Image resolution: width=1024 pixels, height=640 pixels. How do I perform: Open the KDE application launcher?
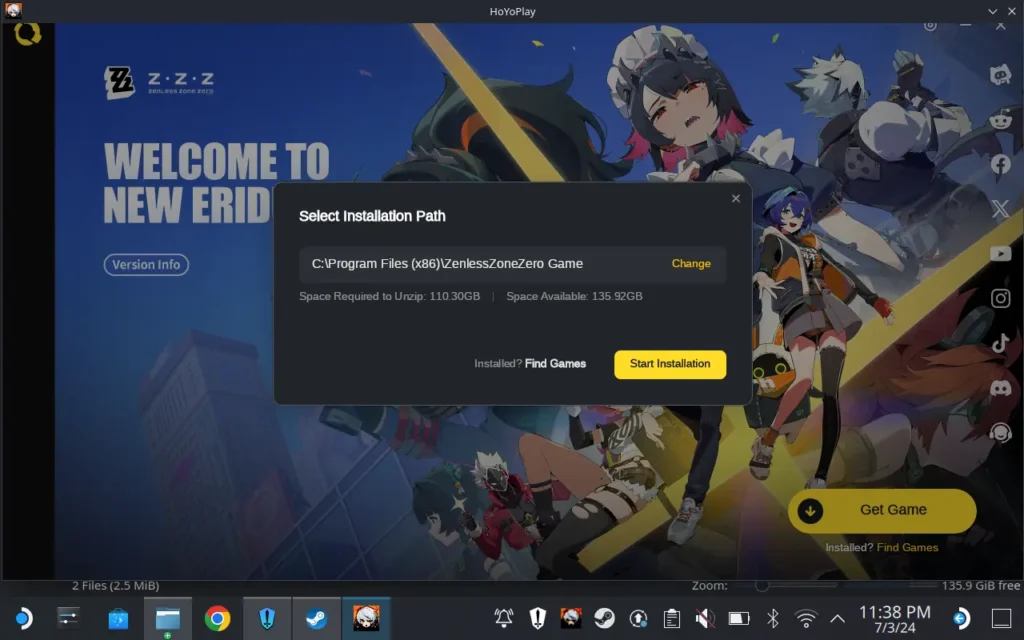click(23, 618)
